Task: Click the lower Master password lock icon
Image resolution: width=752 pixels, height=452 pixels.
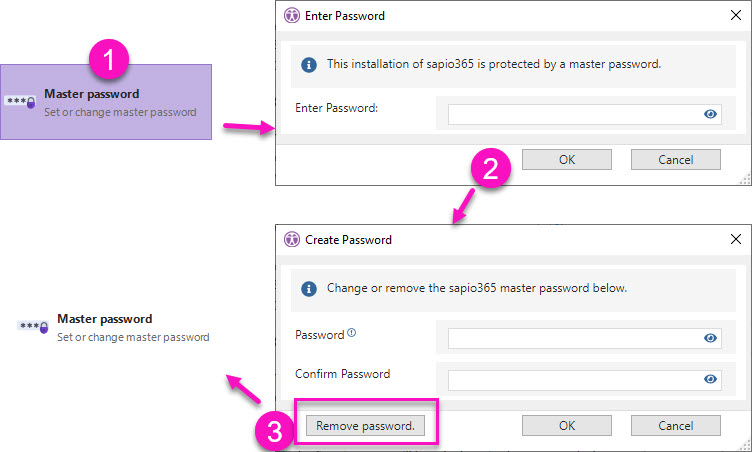Action: 34,327
